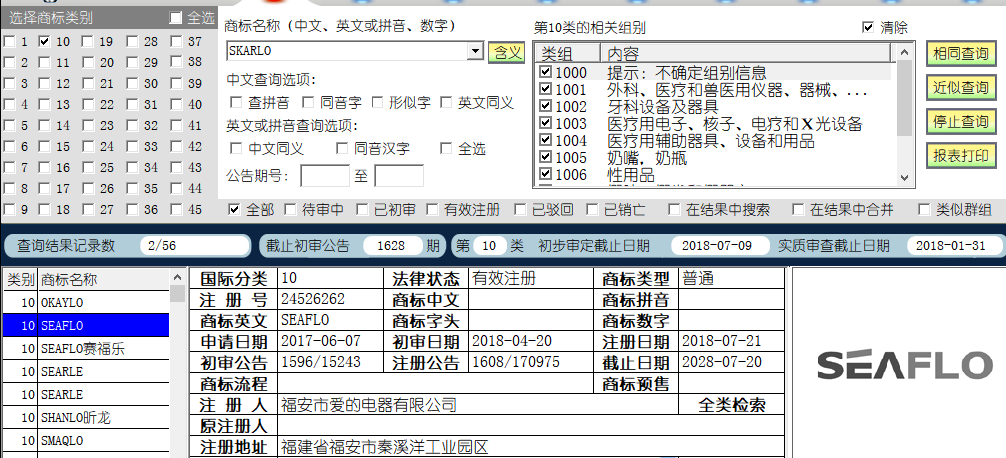Click the related groups scrollbar down arrow

click(904, 178)
